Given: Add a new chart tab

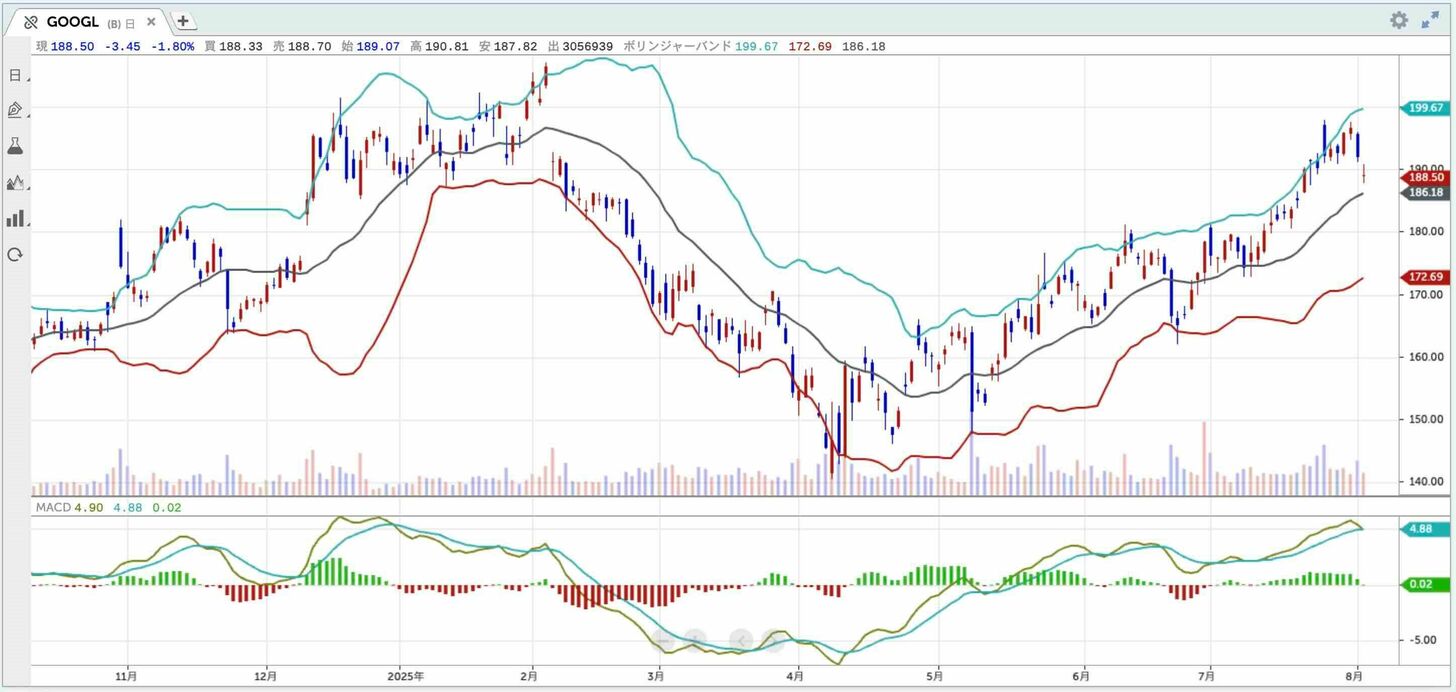Looking at the screenshot, I should point(183,21).
